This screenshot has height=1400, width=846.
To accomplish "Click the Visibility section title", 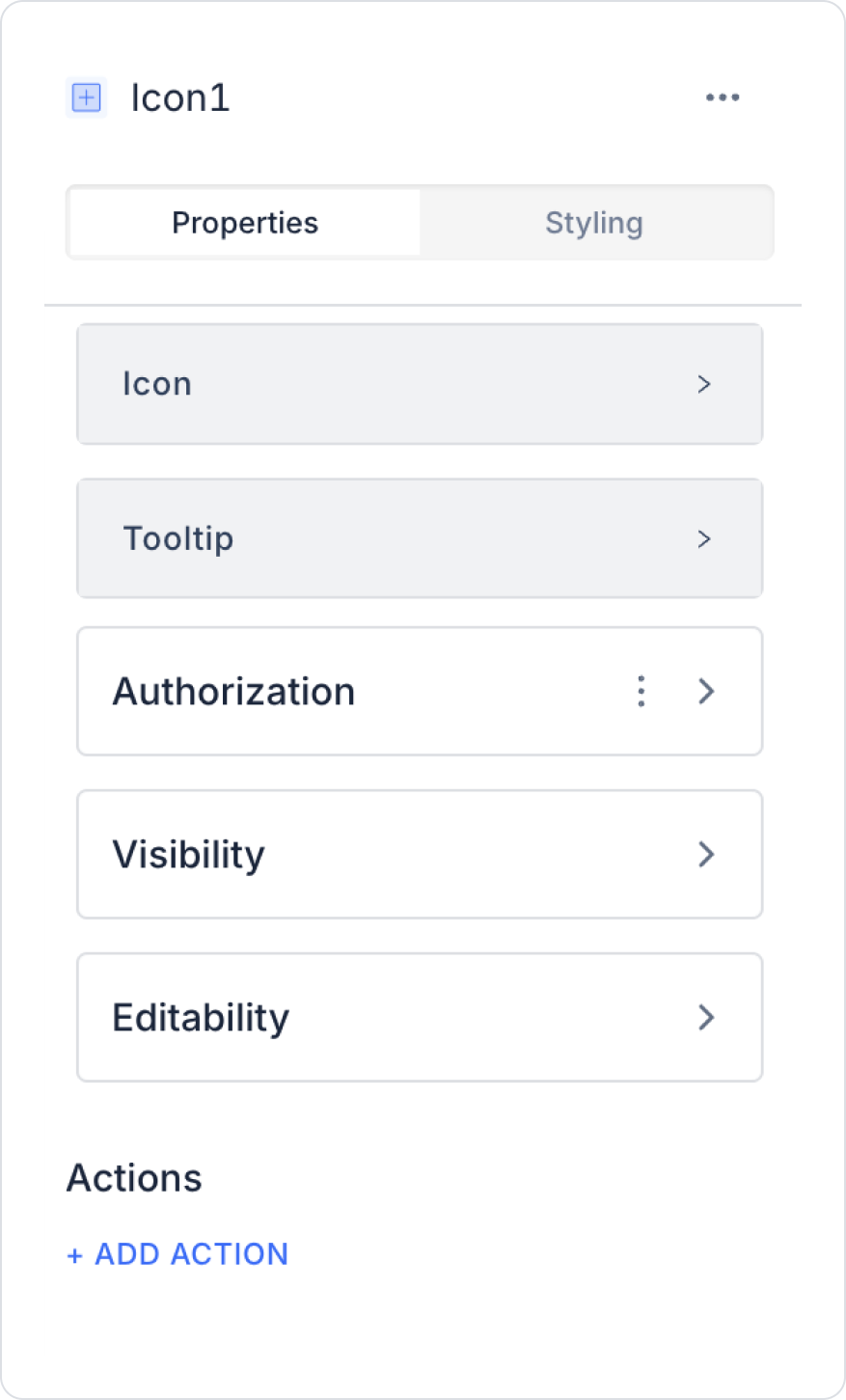I will tap(188, 855).
